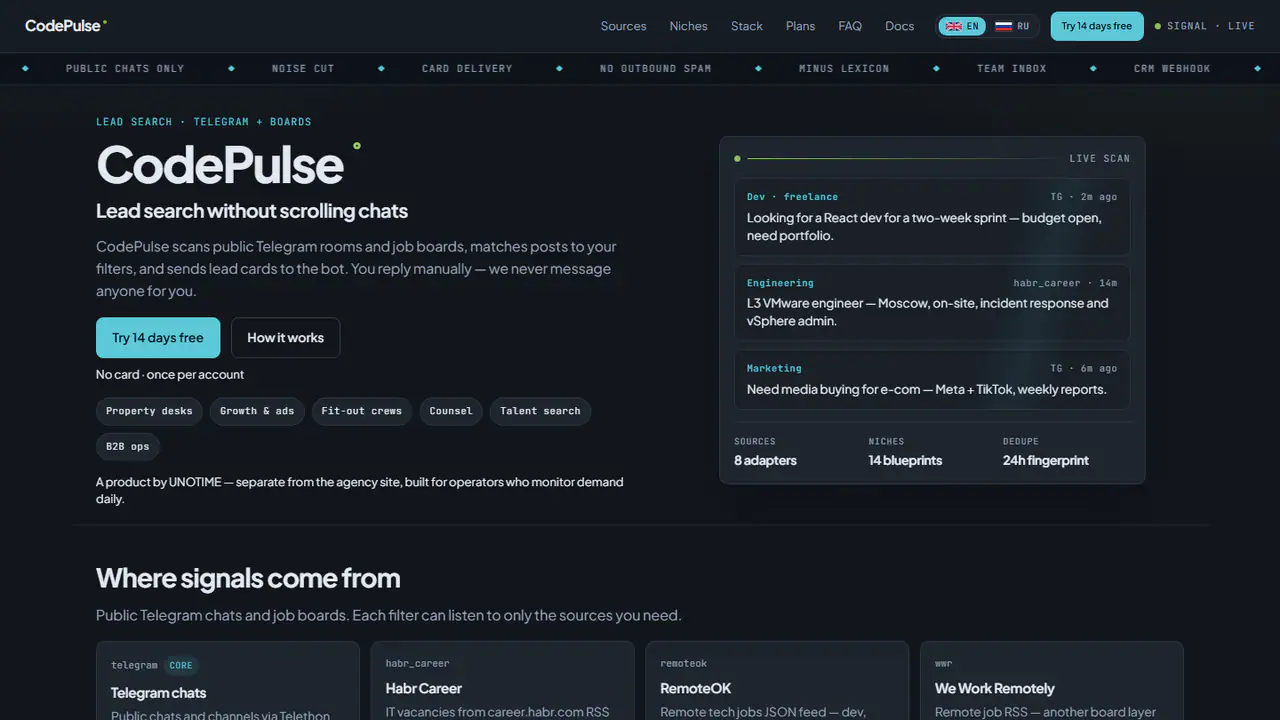Screen dimensions: 1280x720
Task: Click LEAD SEARCH · TELEGRAM + BOARDS label
Action: [204, 122]
